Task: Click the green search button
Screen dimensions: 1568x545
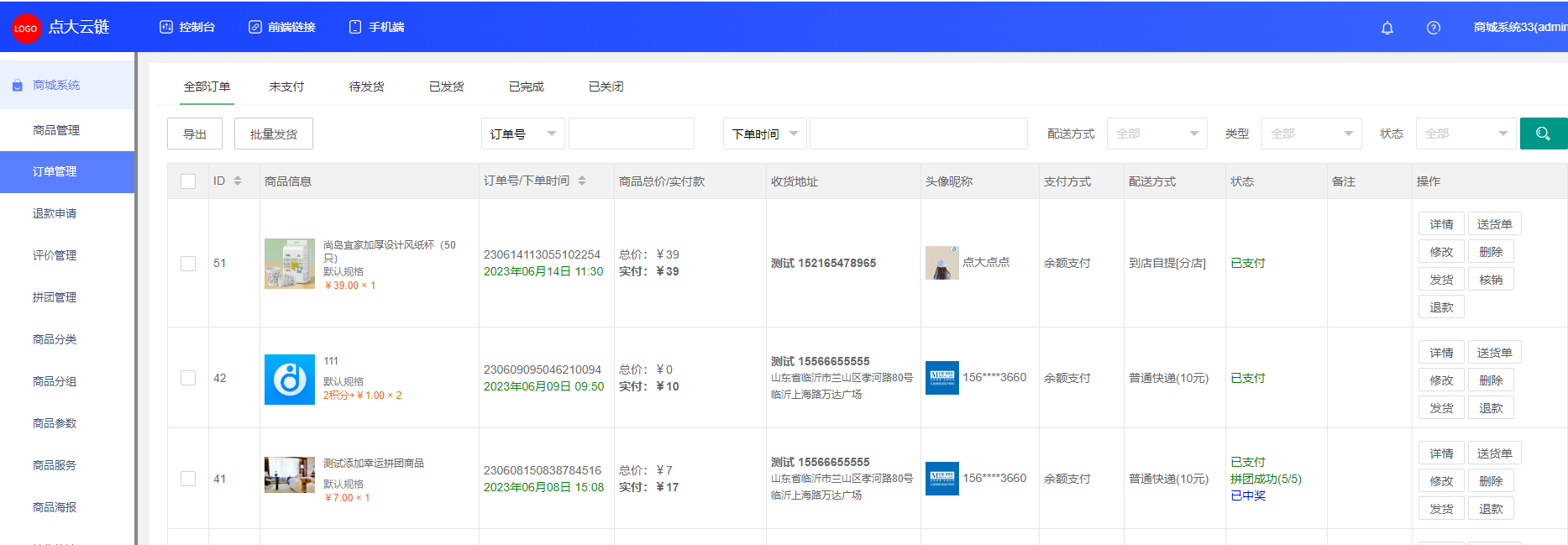Action: (1543, 134)
